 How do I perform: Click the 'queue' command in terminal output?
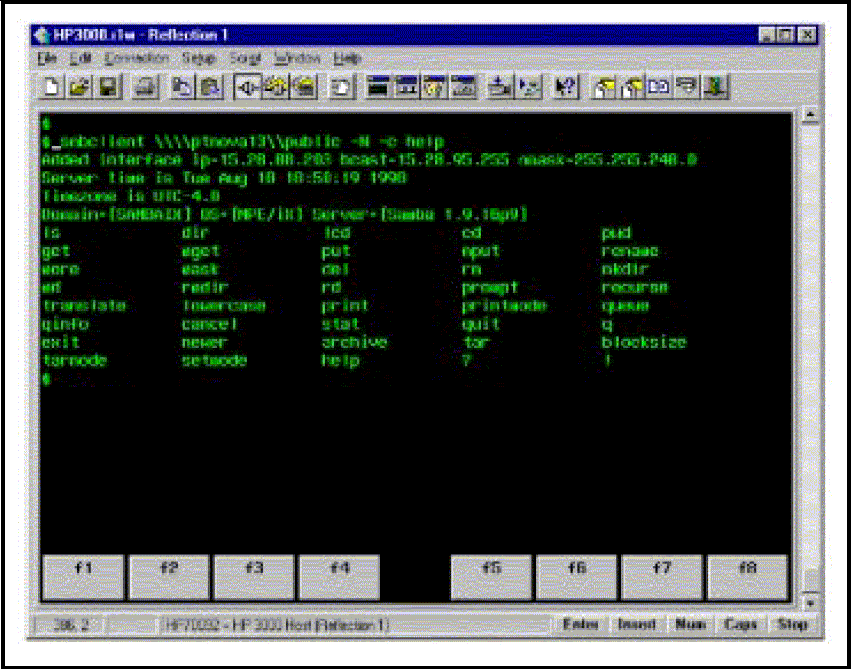(625, 306)
